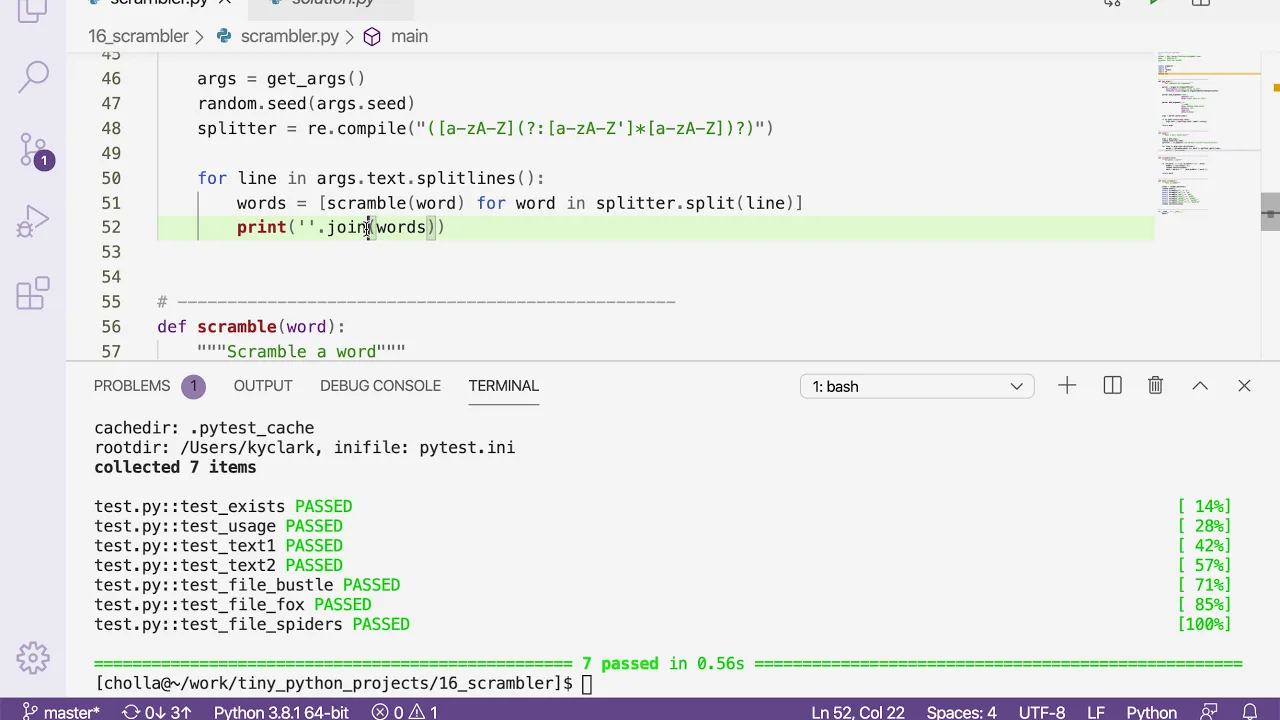Select the TERMINAL tab
Viewport: 1280px width, 720px height.
coord(503,386)
